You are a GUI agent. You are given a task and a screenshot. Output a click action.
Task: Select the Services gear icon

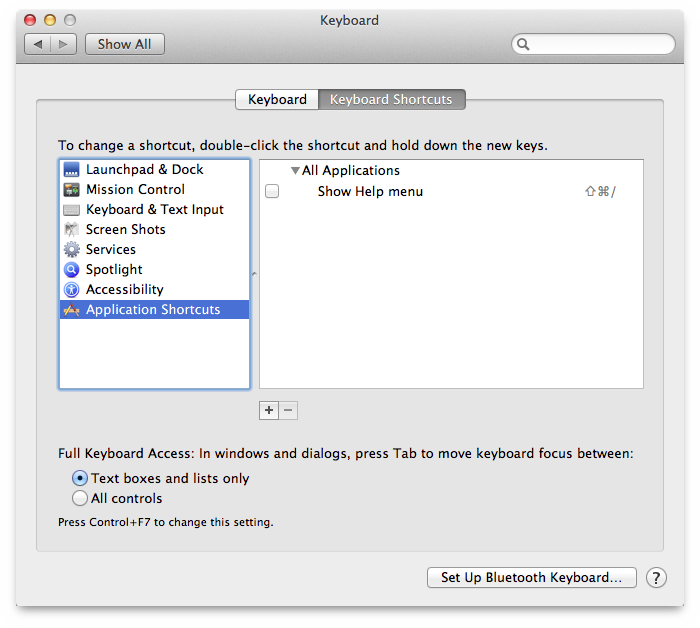[x=71, y=250]
